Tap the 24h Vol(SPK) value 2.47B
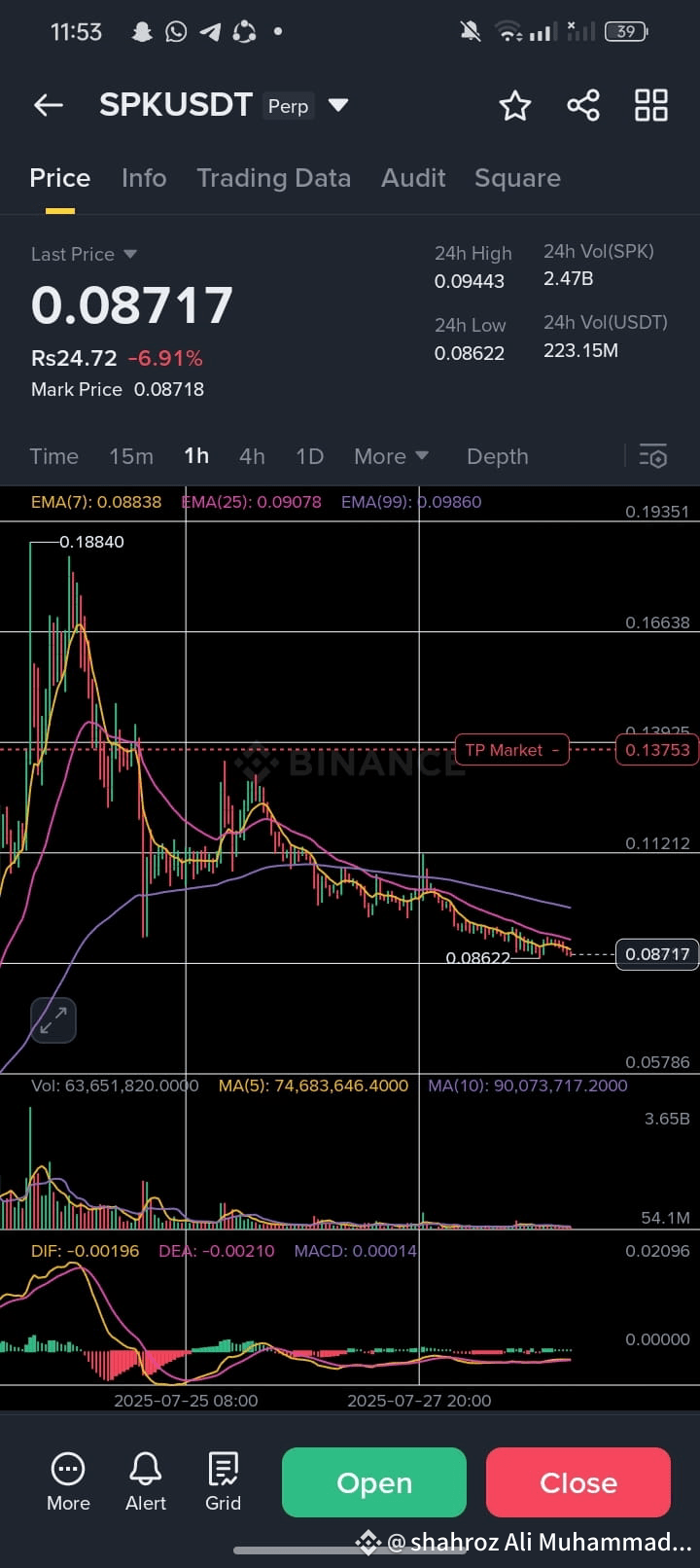 coord(569,278)
